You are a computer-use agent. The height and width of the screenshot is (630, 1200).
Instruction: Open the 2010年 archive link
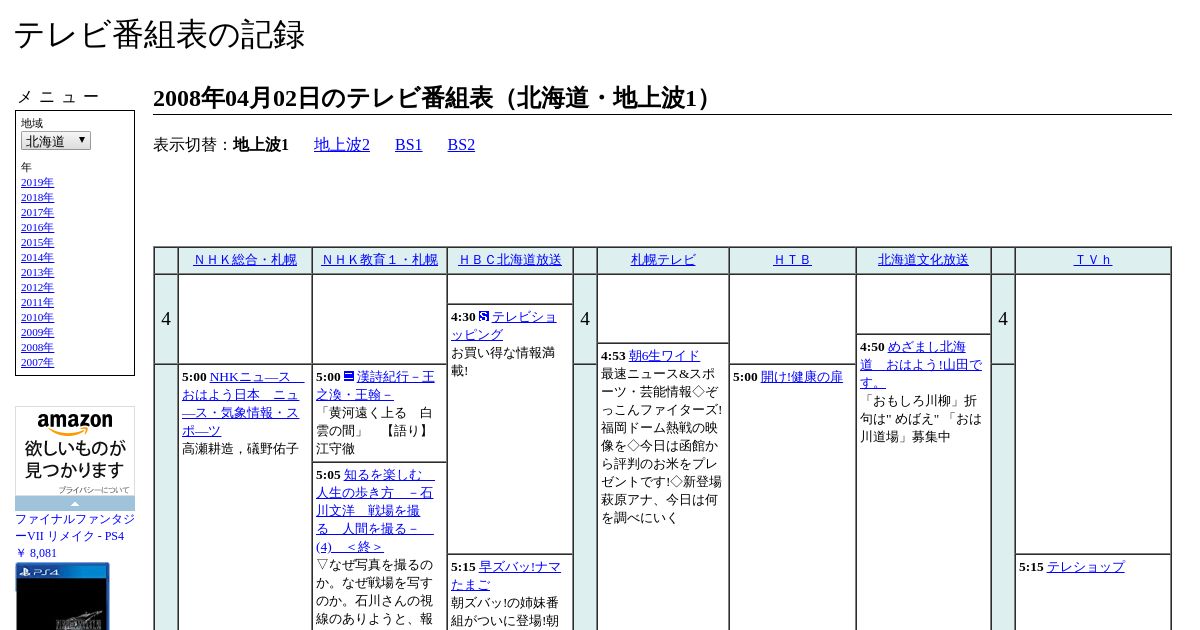click(x=37, y=317)
